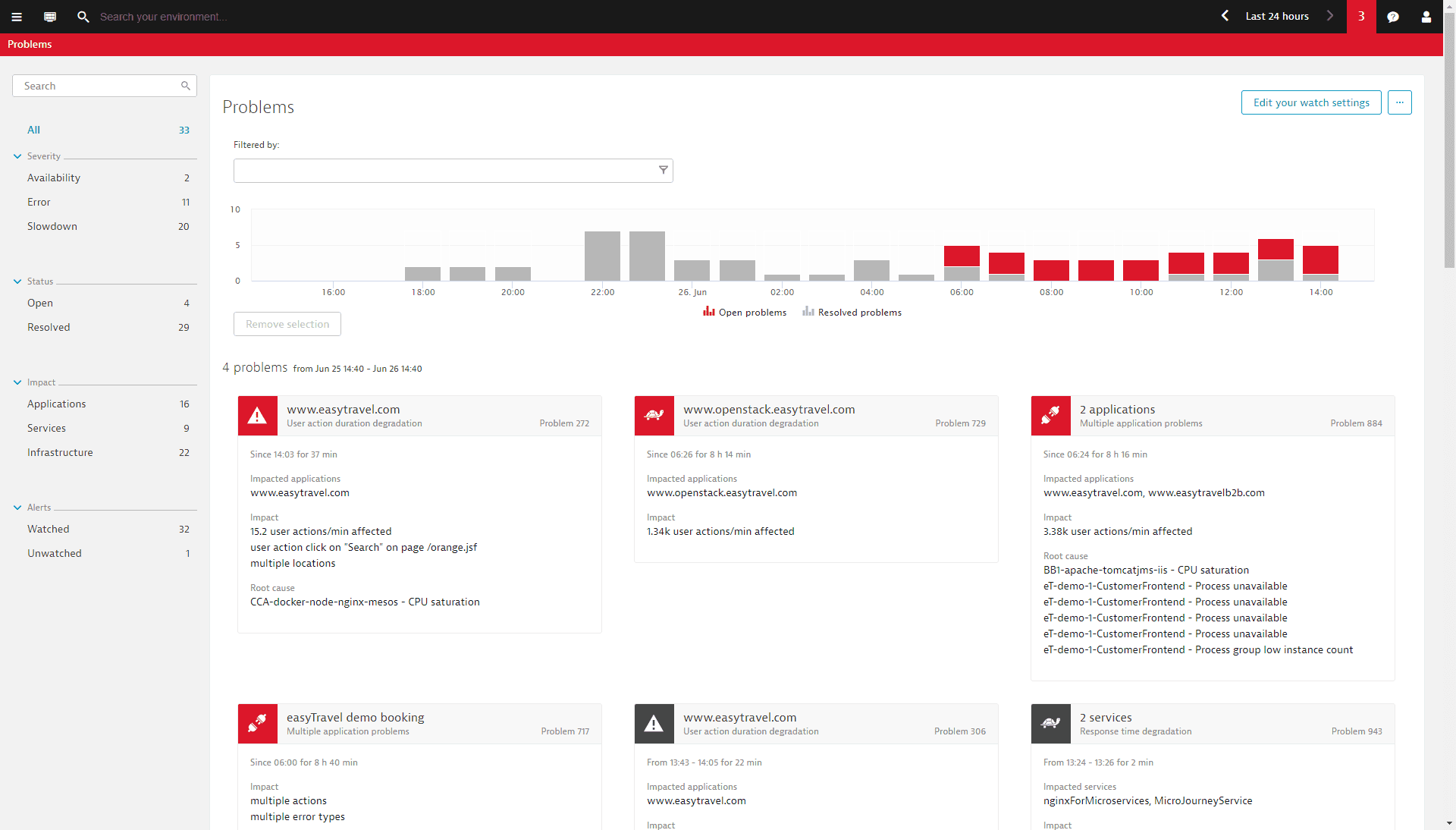Click the Open status filter tab
The image size is (1456, 830).
point(40,302)
